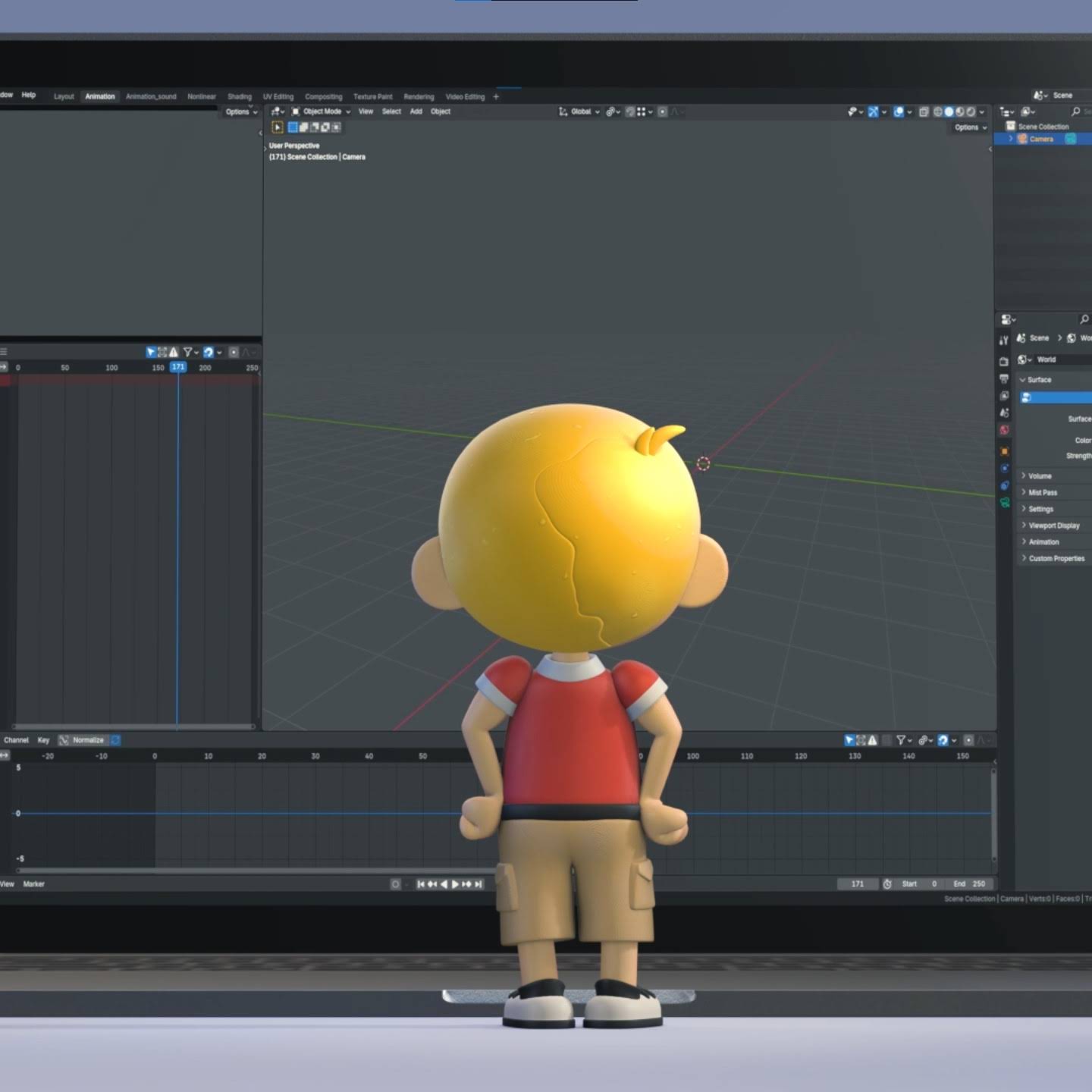The height and width of the screenshot is (1092, 1092).
Task: Toggle viewport overlays display
Action: point(899,111)
